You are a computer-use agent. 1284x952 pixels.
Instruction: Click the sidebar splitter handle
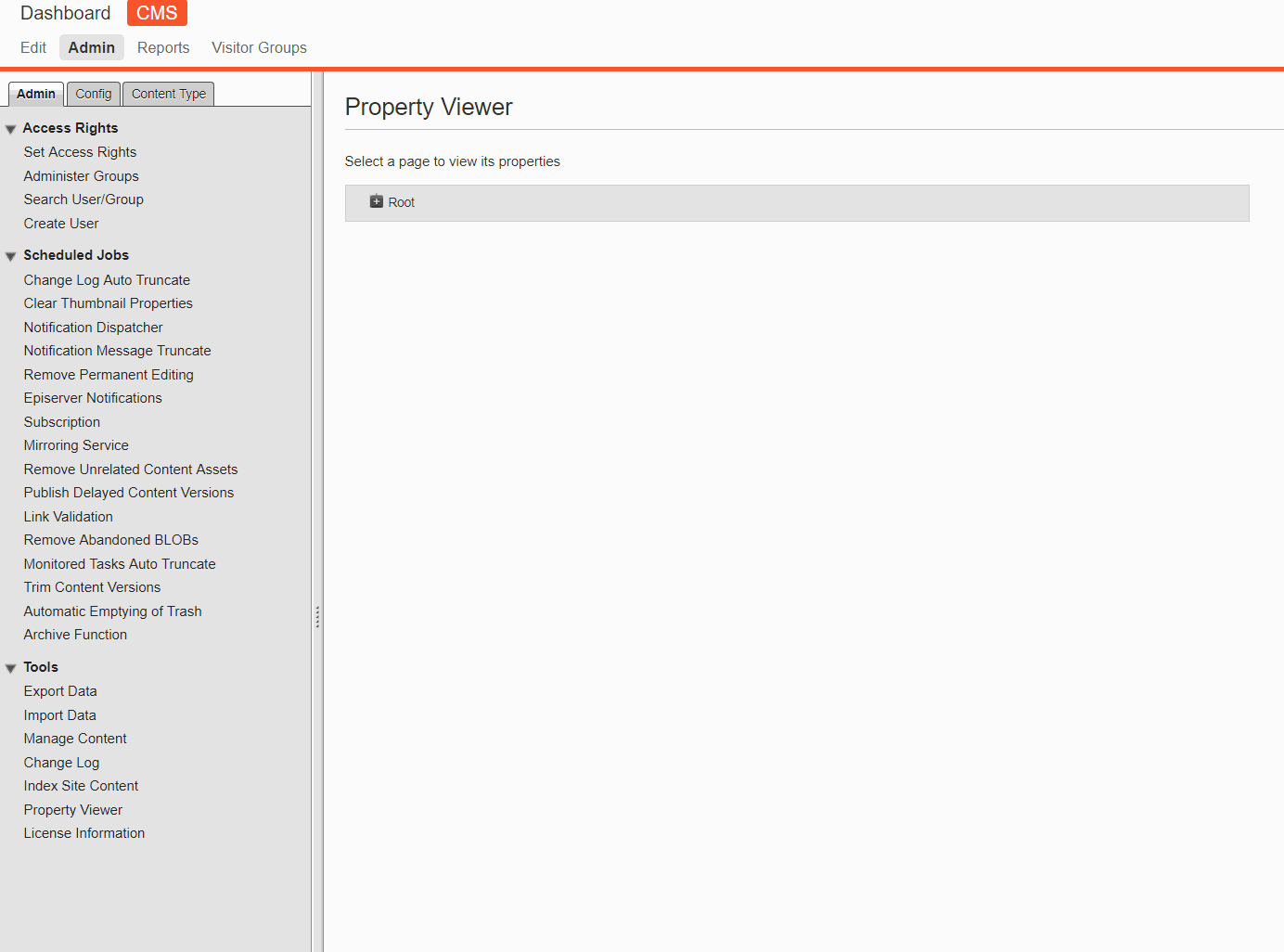(x=317, y=617)
